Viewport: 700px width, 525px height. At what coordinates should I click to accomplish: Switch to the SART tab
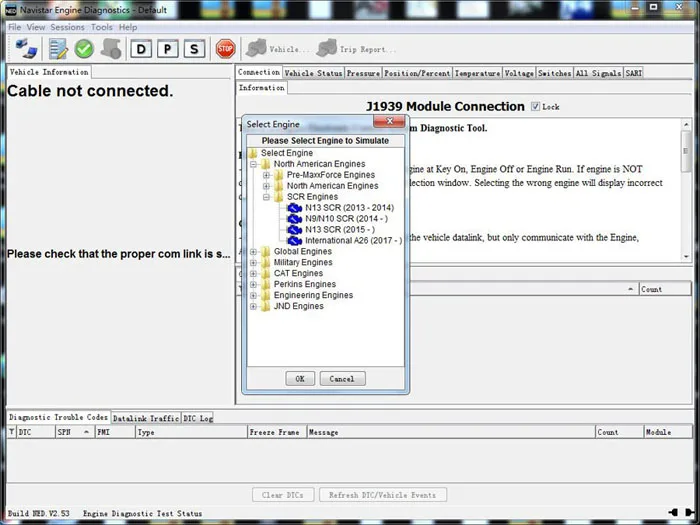[633, 73]
